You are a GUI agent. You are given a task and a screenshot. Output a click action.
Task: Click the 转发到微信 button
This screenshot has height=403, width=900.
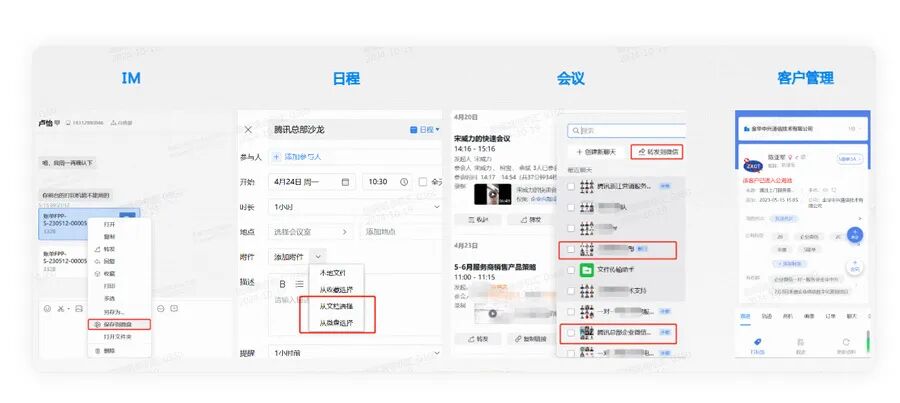[x=657, y=152]
